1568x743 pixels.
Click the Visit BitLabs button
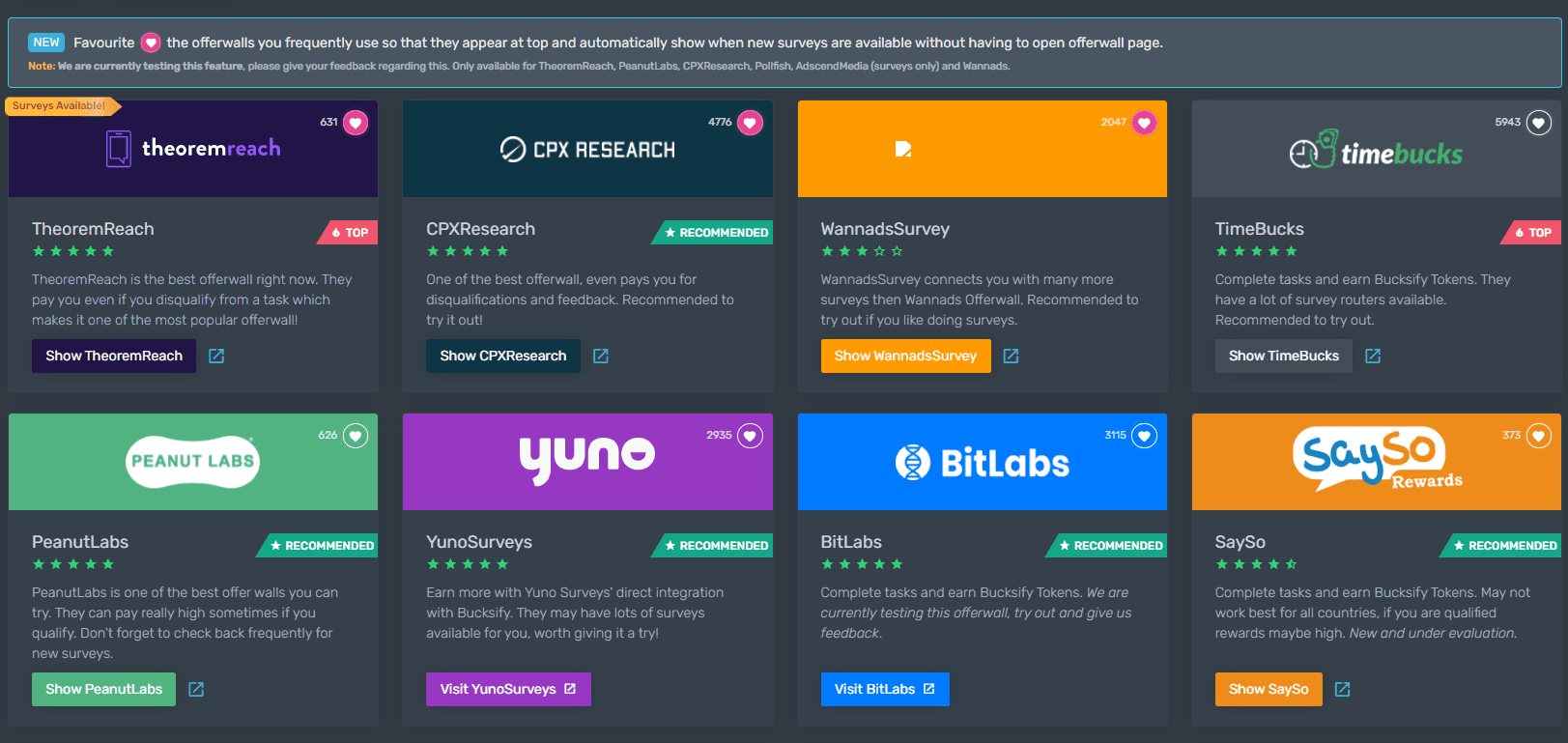pyautogui.click(x=885, y=689)
